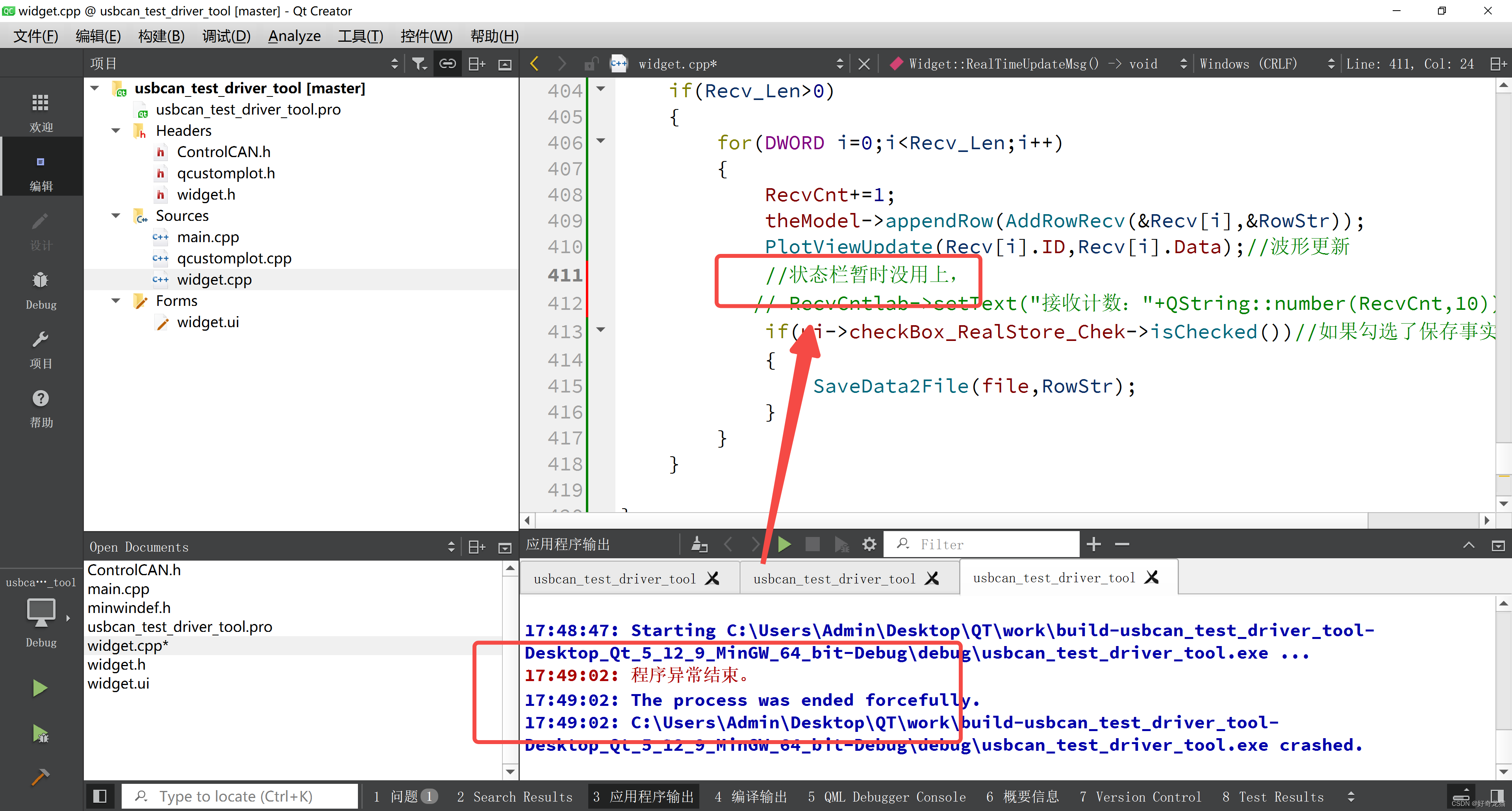Toggle right sidebar in bottom-right corner
This screenshot has width=1512, height=811.
(1497, 795)
